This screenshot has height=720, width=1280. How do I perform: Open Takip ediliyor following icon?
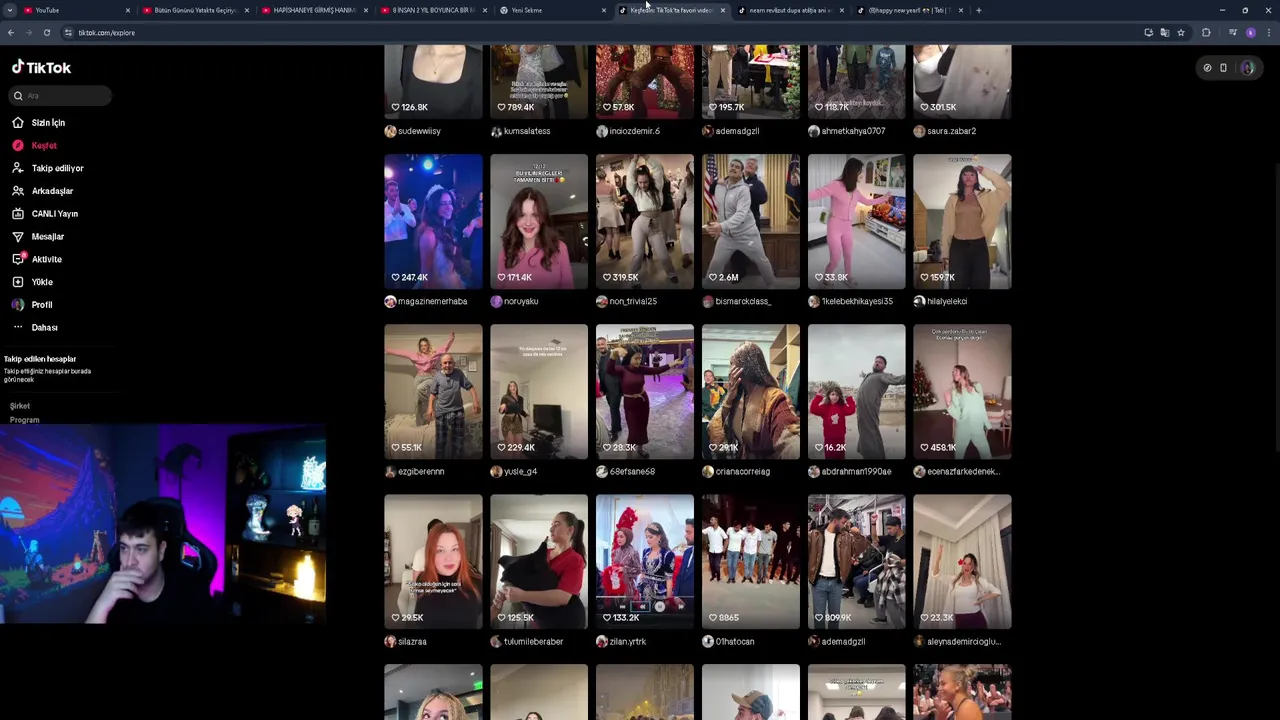point(18,168)
